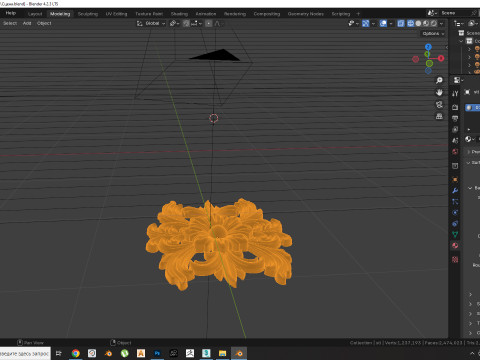The width and height of the screenshot is (480, 360).
Task: Switch to the Sculpting workspace tab
Action: [x=88, y=14]
